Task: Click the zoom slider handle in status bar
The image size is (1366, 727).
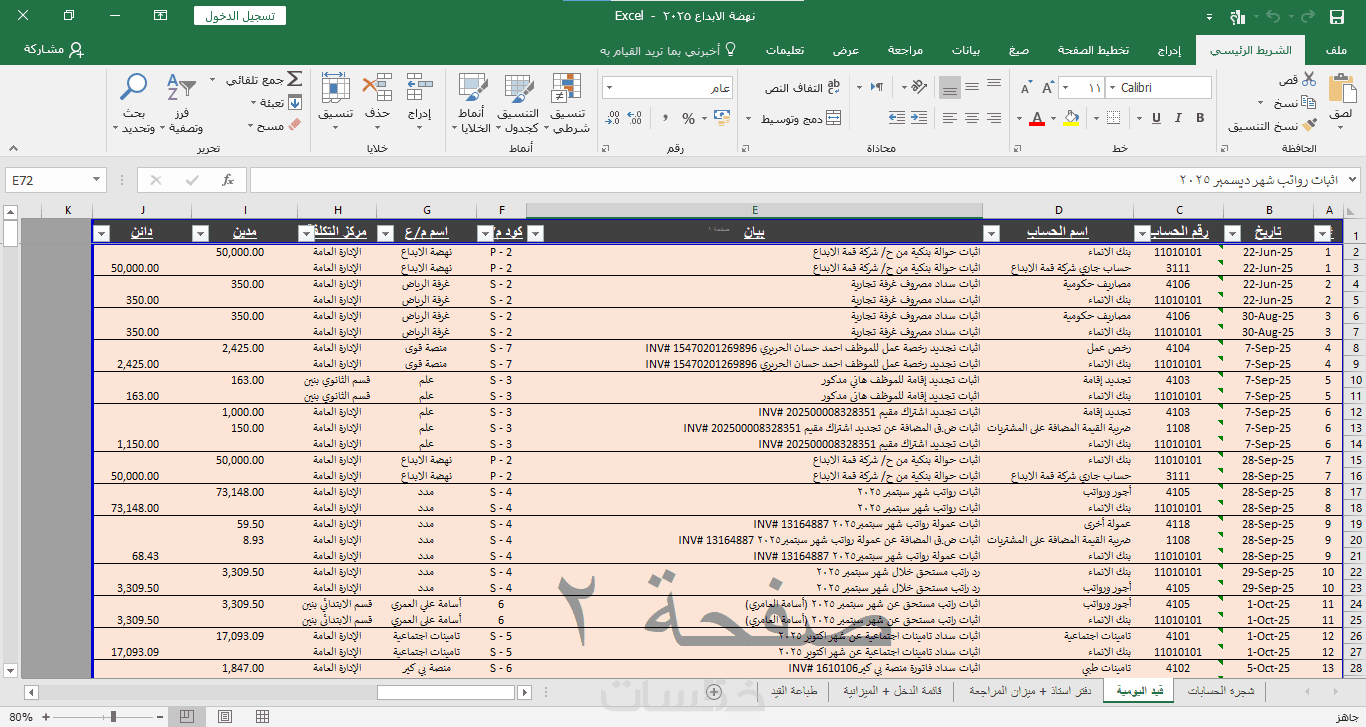Action: 112,716
